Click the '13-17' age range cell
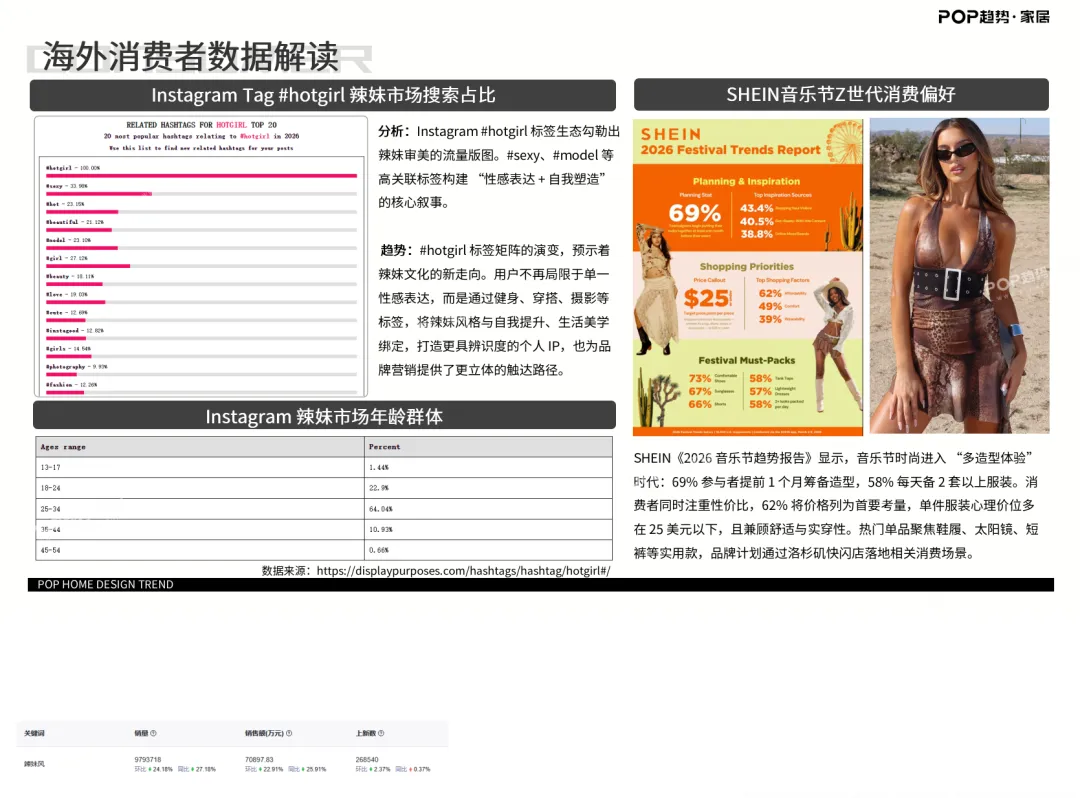The image size is (1080, 798). click(200, 468)
